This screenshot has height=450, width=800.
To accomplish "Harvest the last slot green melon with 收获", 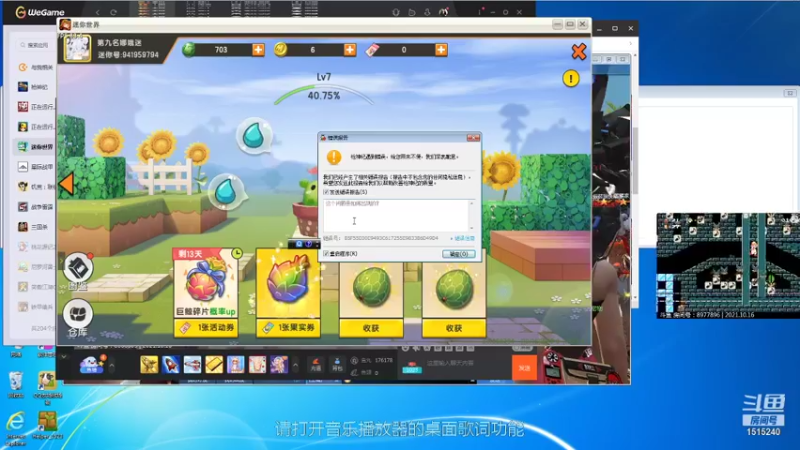I will pyautogui.click(x=454, y=328).
